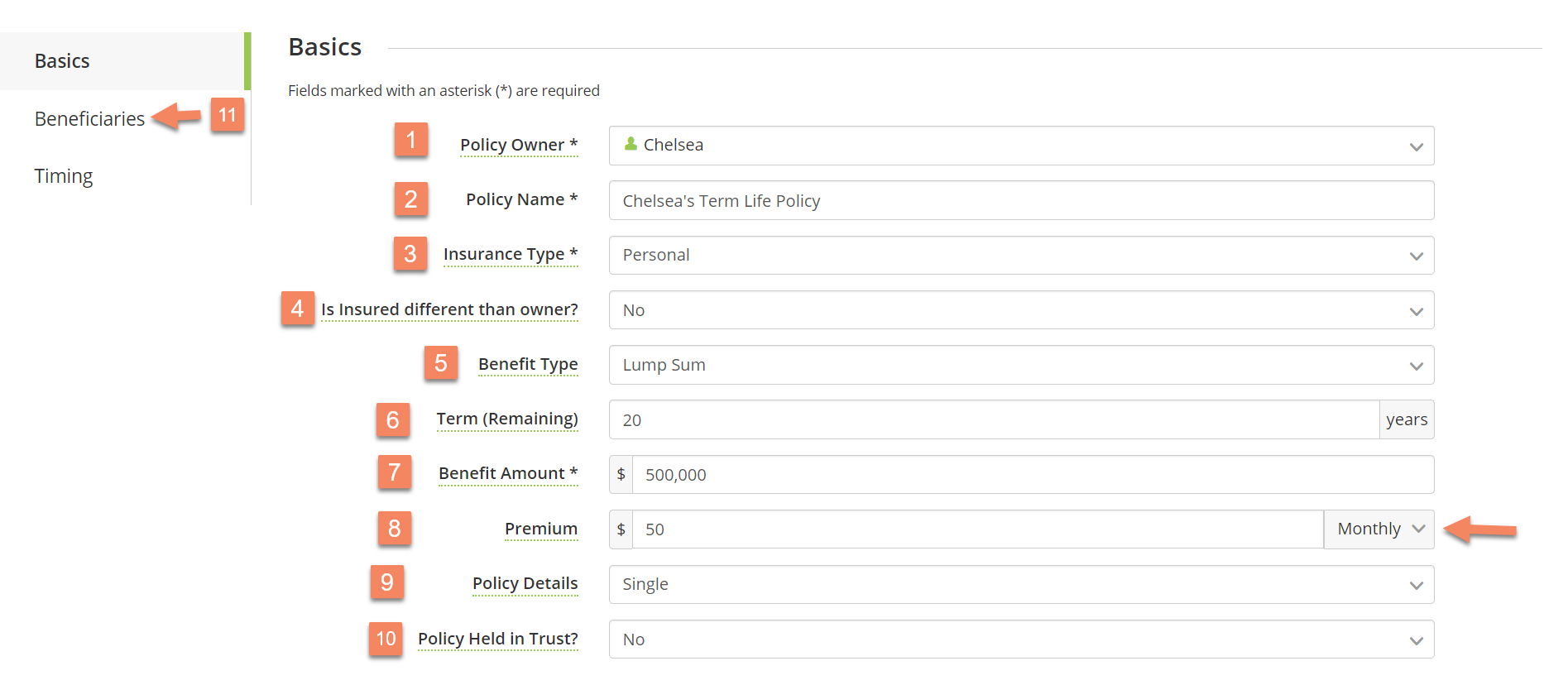
Task: Expand the Insurance Type dropdown showing Personal
Action: (1021, 255)
